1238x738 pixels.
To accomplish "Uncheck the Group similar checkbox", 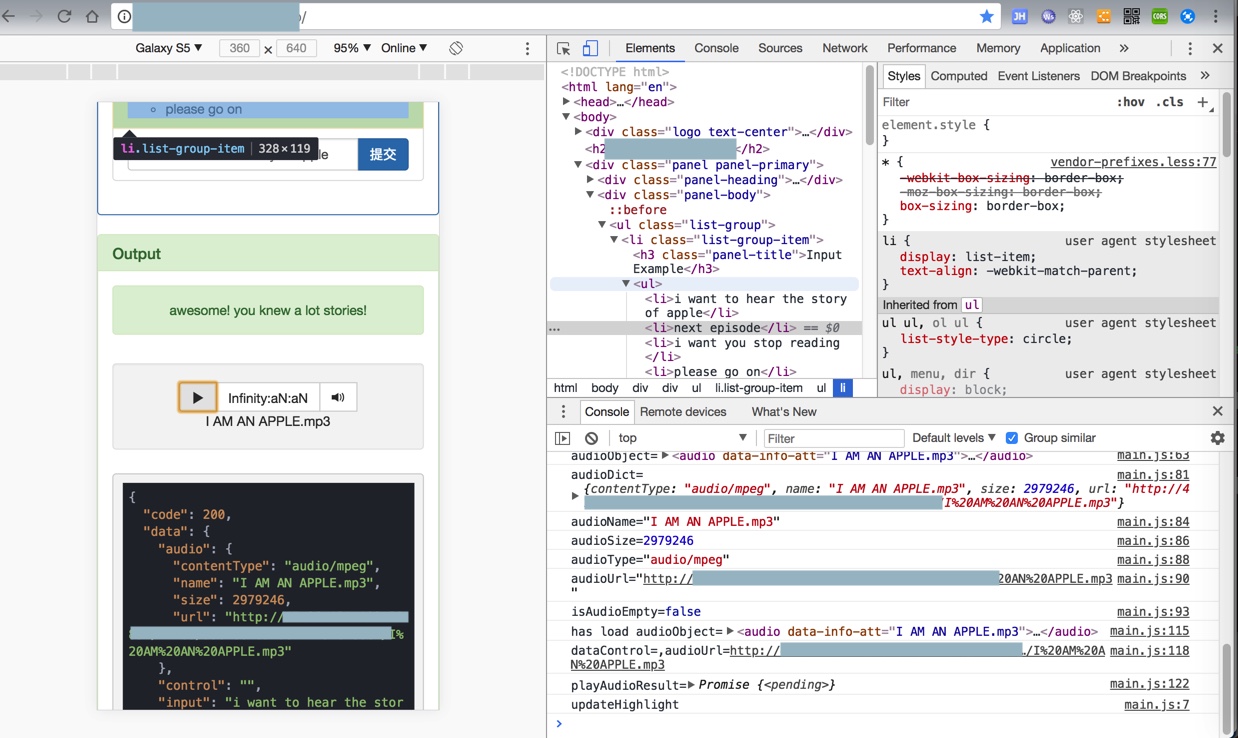I will [1012, 438].
